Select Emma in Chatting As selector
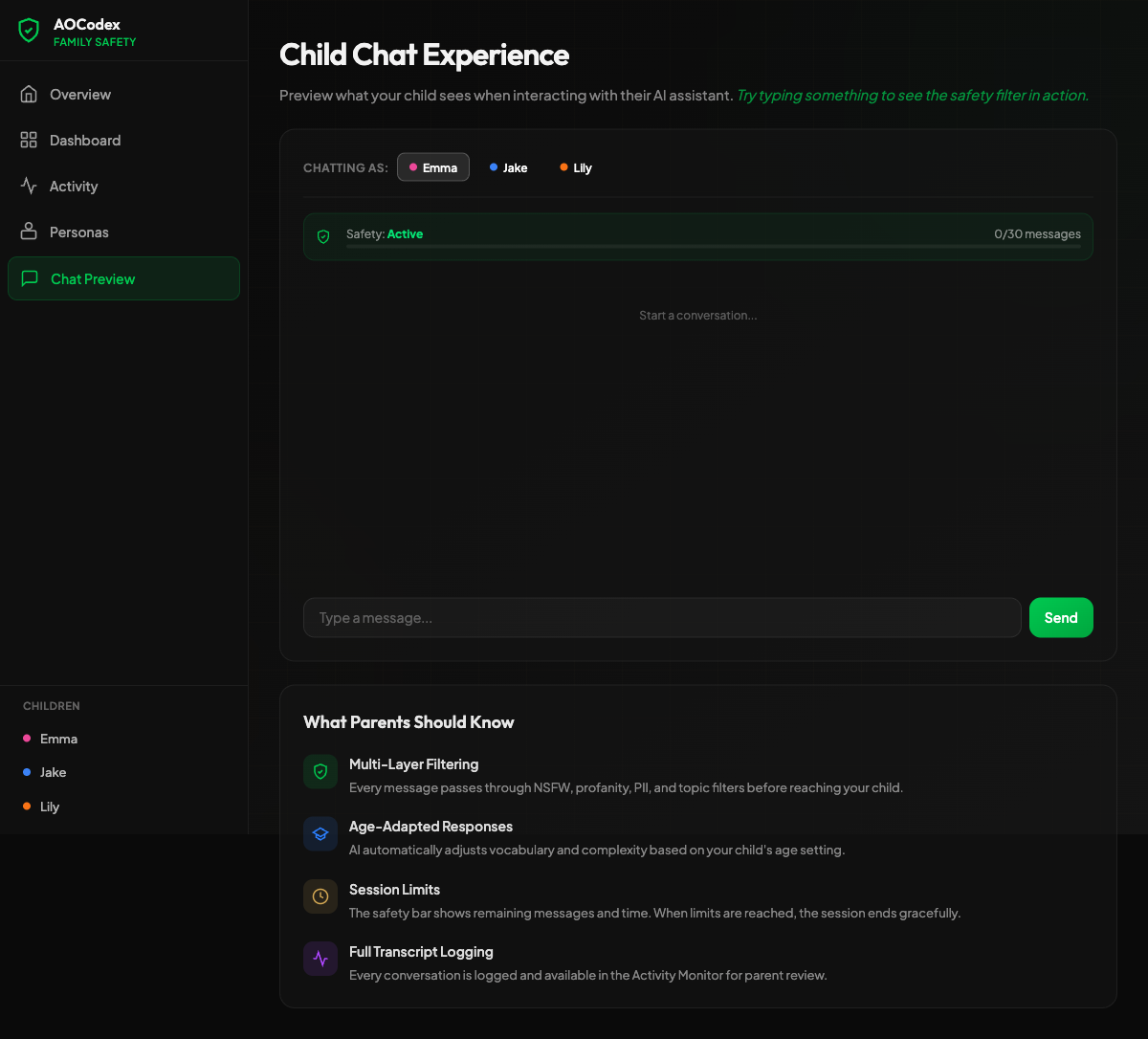This screenshot has height=1039, width=1148. point(433,167)
